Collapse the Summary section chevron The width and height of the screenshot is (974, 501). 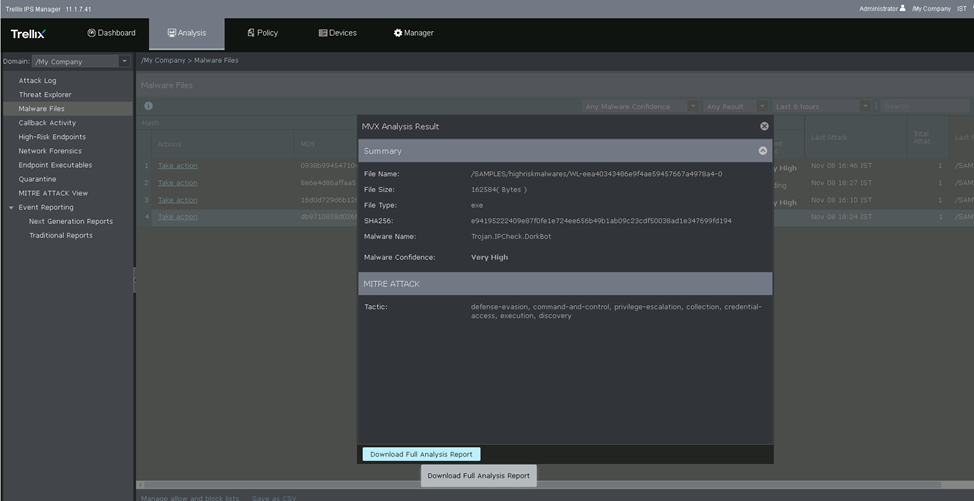coord(763,151)
